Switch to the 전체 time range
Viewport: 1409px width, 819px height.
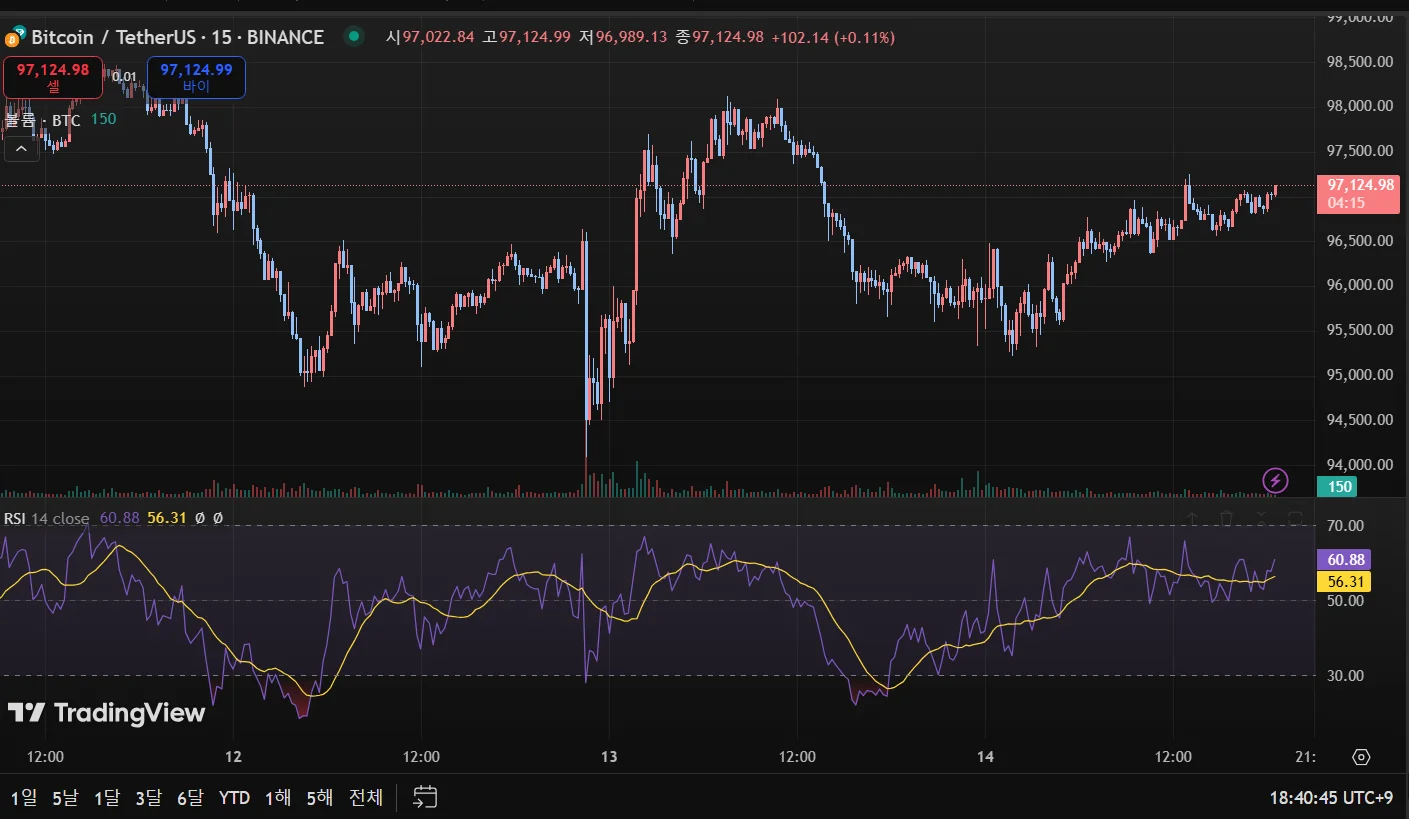tap(365, 798)
